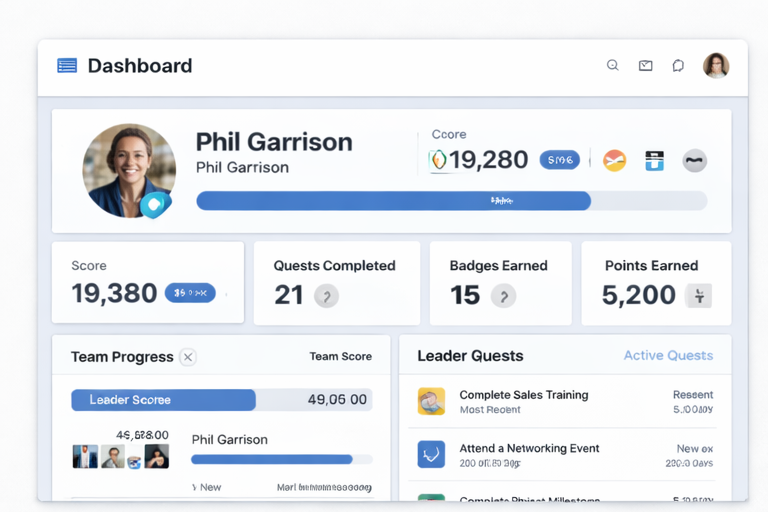The width and height of the screenshot is (768, 512).
Task: Click the Team Score label
Action: 340,356
